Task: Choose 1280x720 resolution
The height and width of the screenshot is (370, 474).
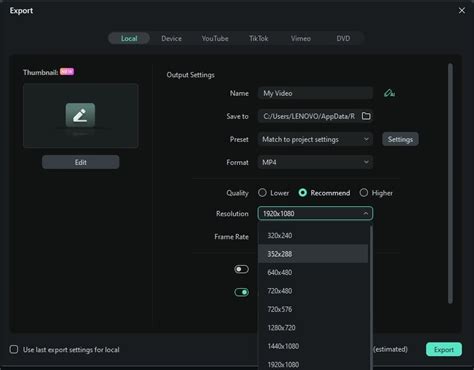Action: click(313, 328)
